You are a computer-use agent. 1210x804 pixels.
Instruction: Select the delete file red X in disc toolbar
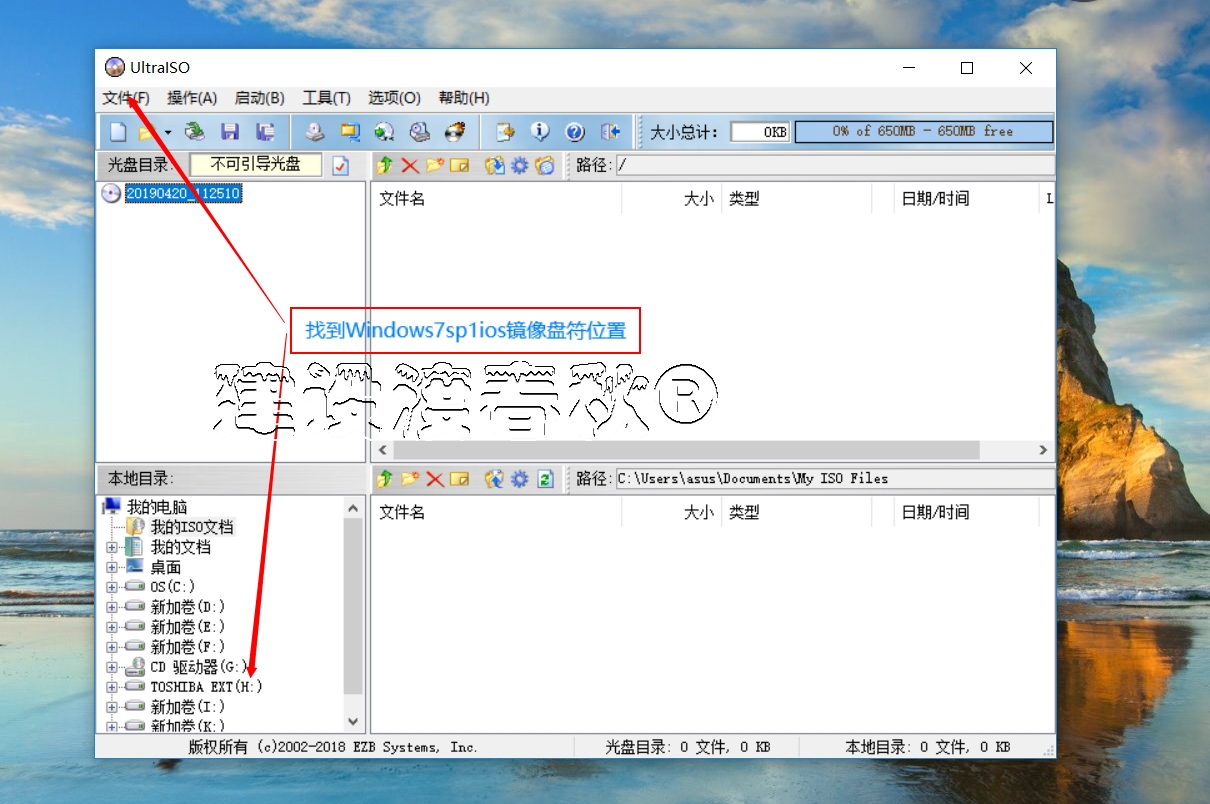tap(409, 166)
